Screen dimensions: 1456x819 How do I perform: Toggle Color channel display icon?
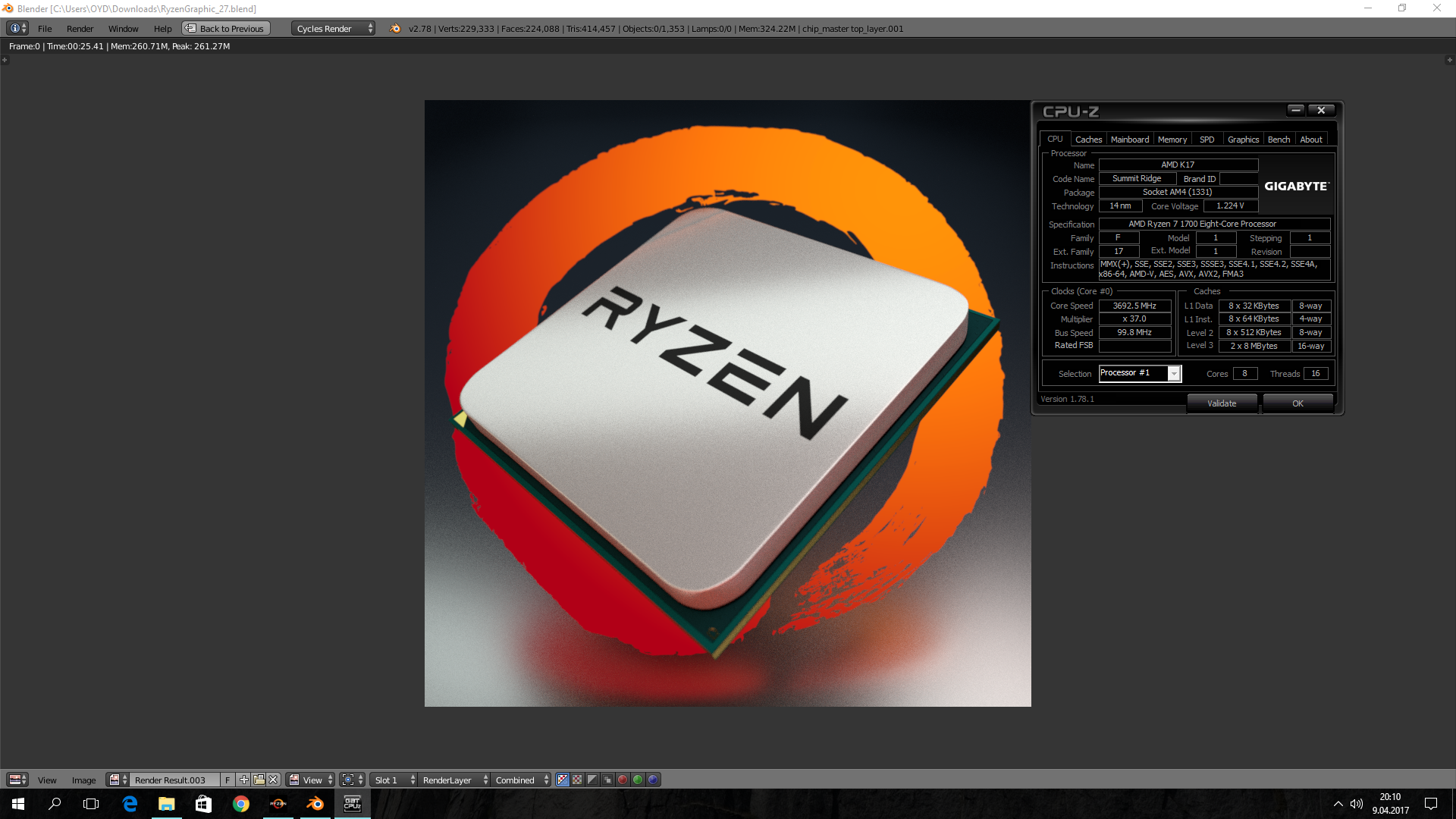(x=577, y=780)
